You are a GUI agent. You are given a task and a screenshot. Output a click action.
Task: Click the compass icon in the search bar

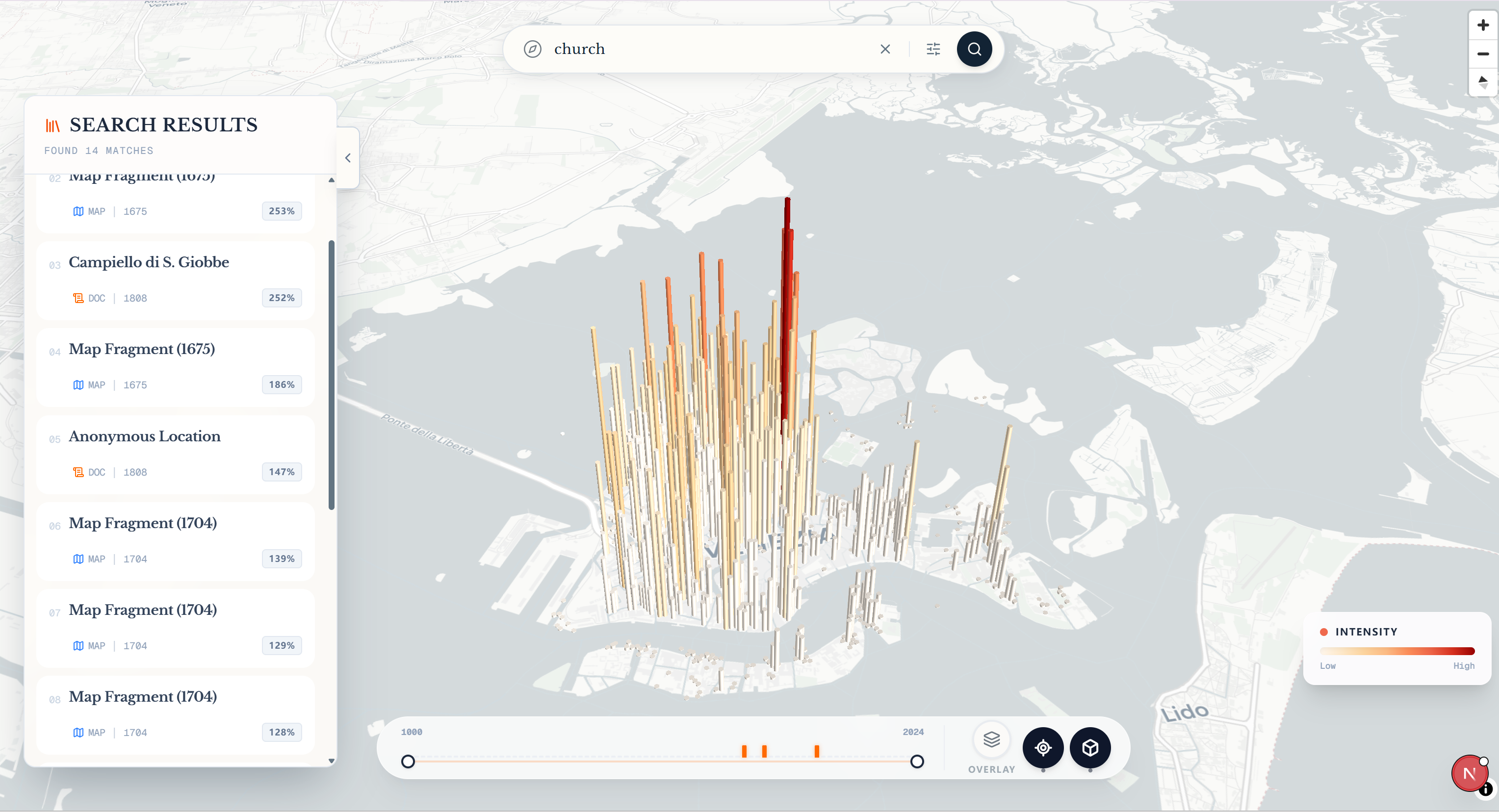532,49
